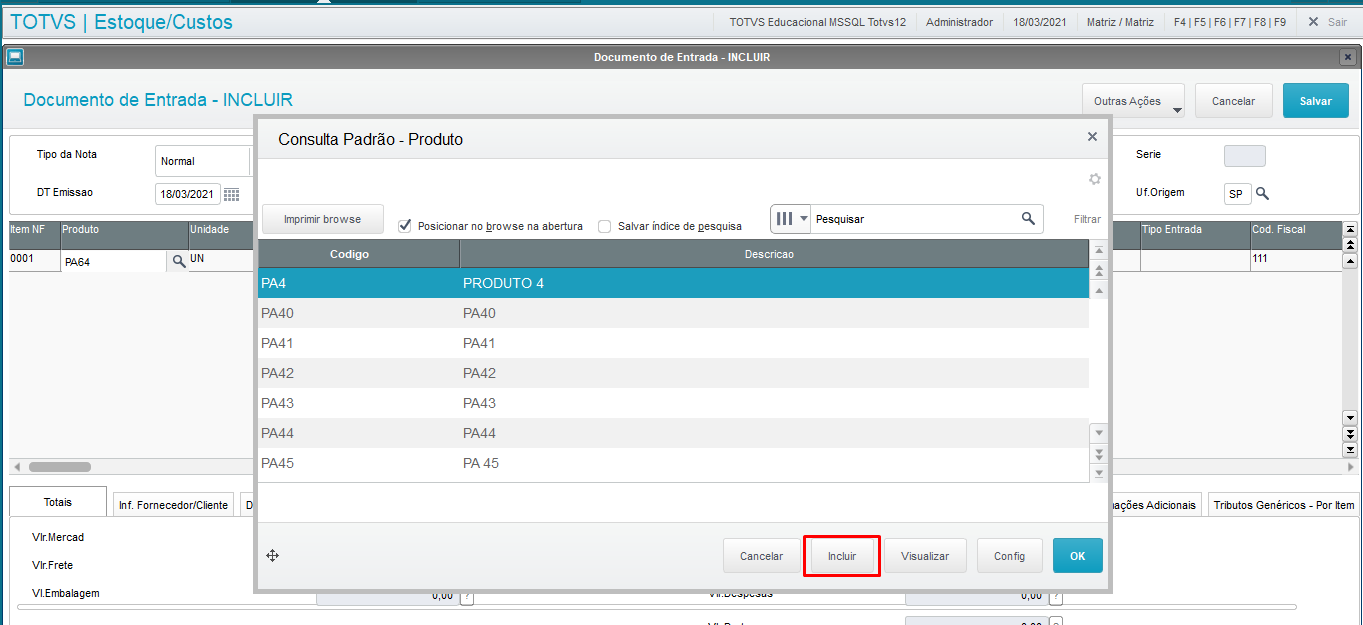Click the Cancelar button in Consulta Padrão dialog
Image resolution: width=1363 pixels, height=625 pixels.
[761, 556]
